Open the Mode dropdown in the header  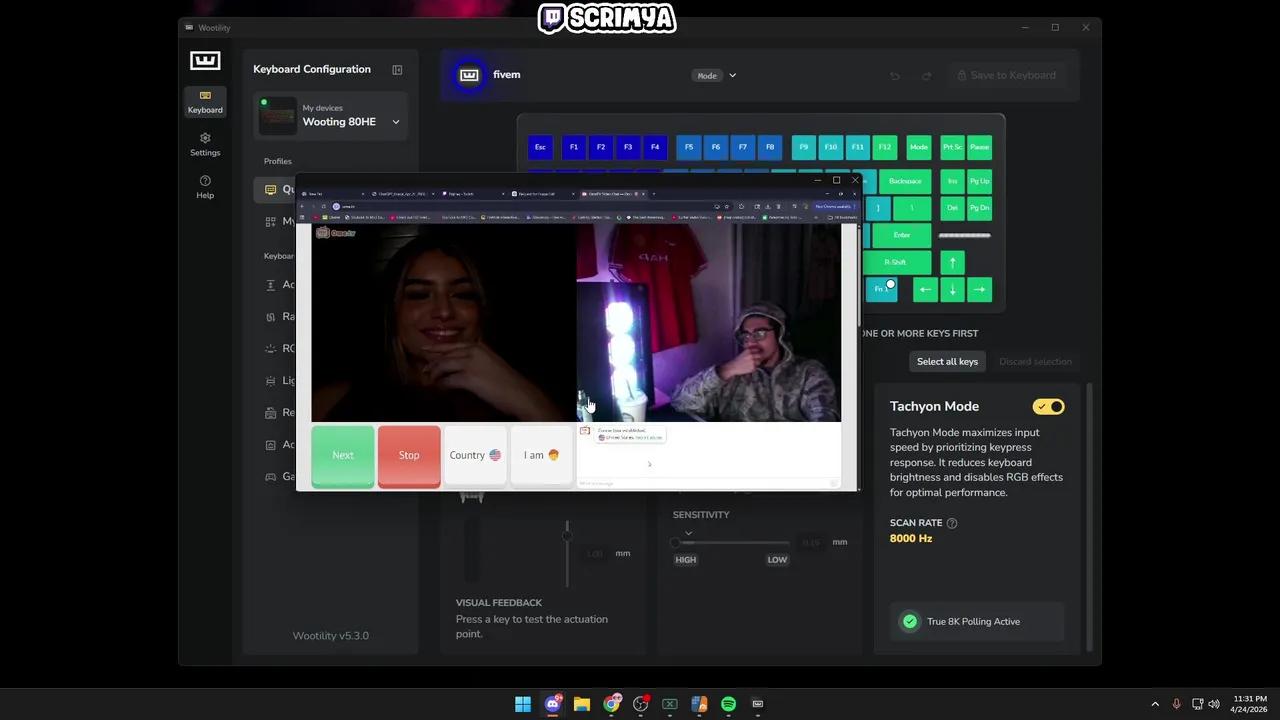tap(716, 76)
